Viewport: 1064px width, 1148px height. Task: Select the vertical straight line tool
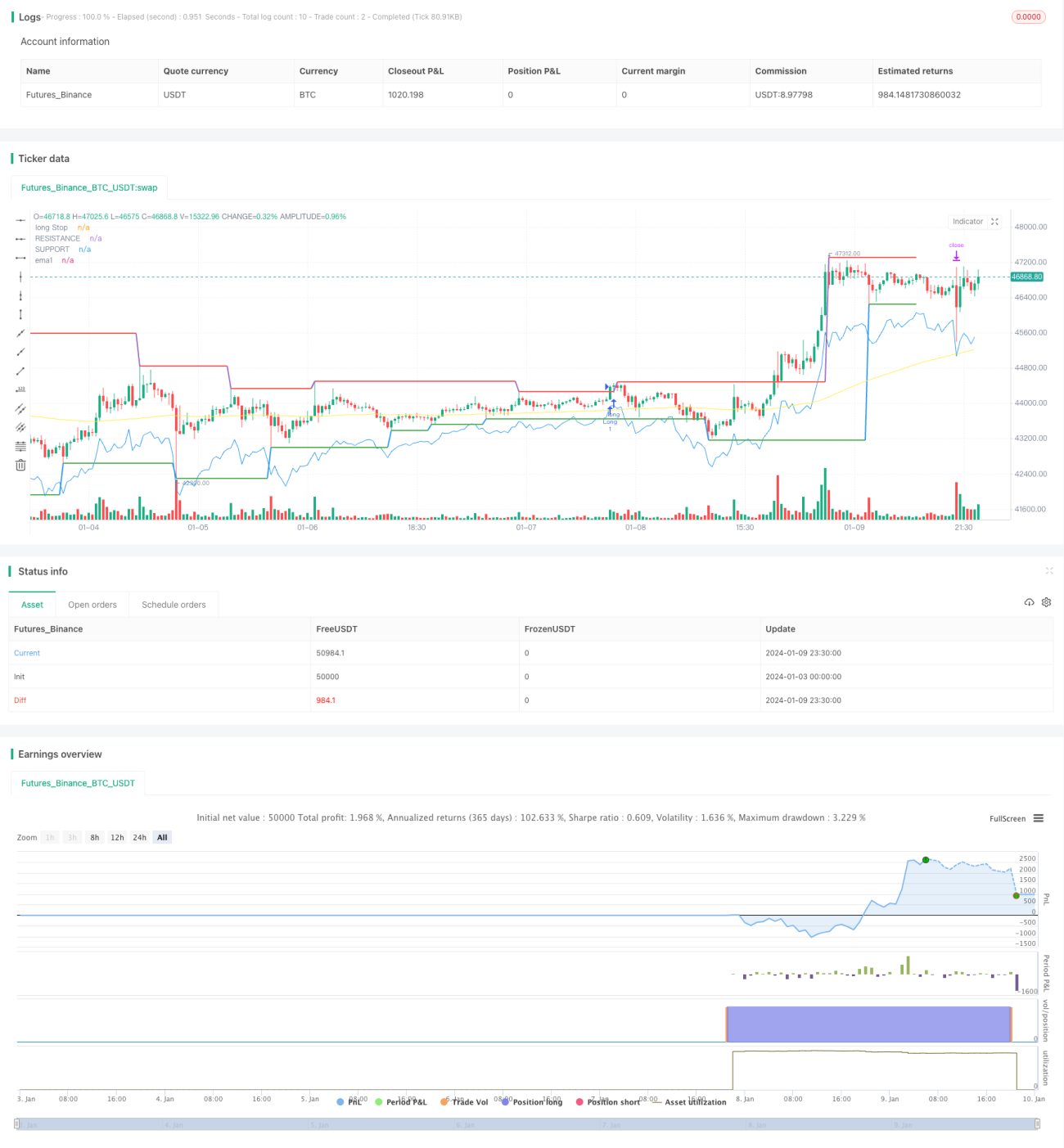pos(20,277)
